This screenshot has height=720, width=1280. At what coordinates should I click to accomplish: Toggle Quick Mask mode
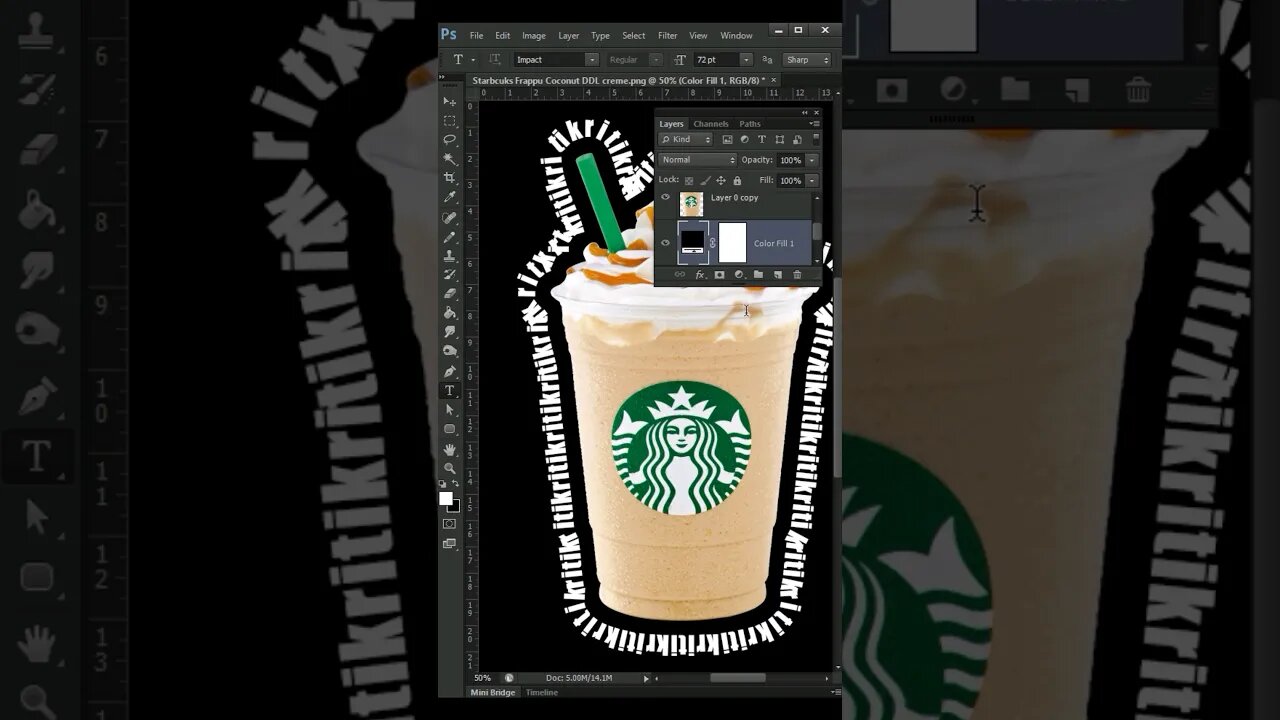click(450, 524)
